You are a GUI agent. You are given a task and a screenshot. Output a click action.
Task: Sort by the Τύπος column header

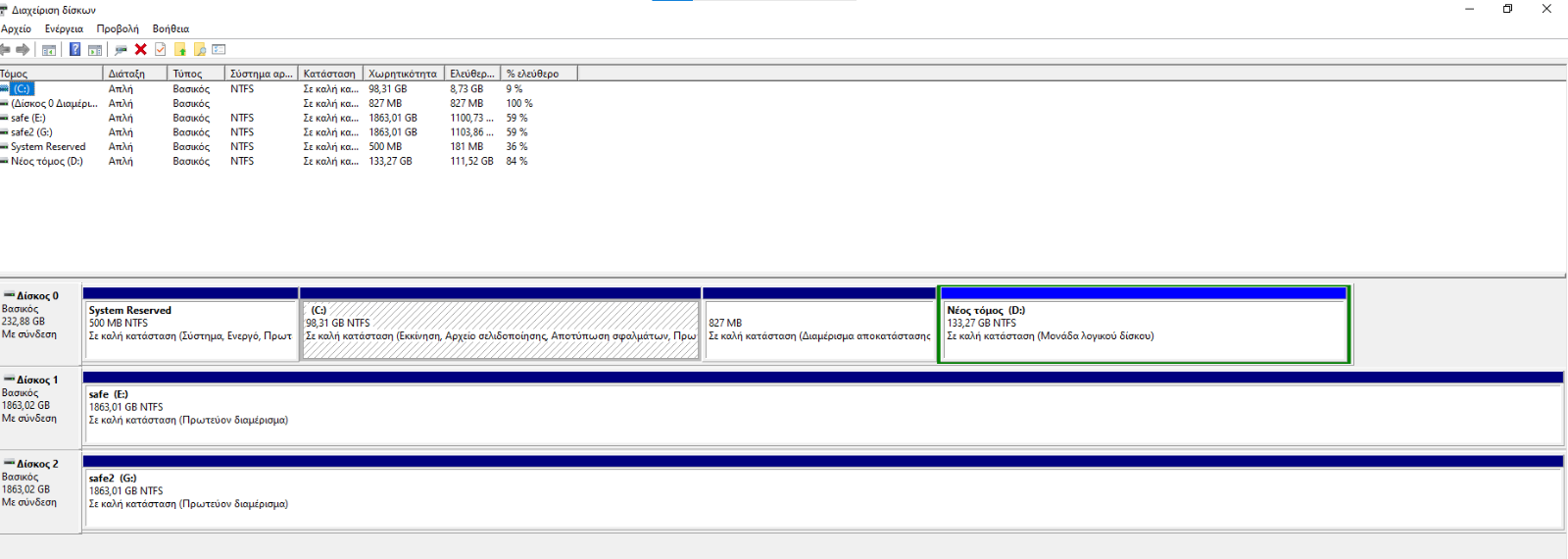click(x=195, y=74)
